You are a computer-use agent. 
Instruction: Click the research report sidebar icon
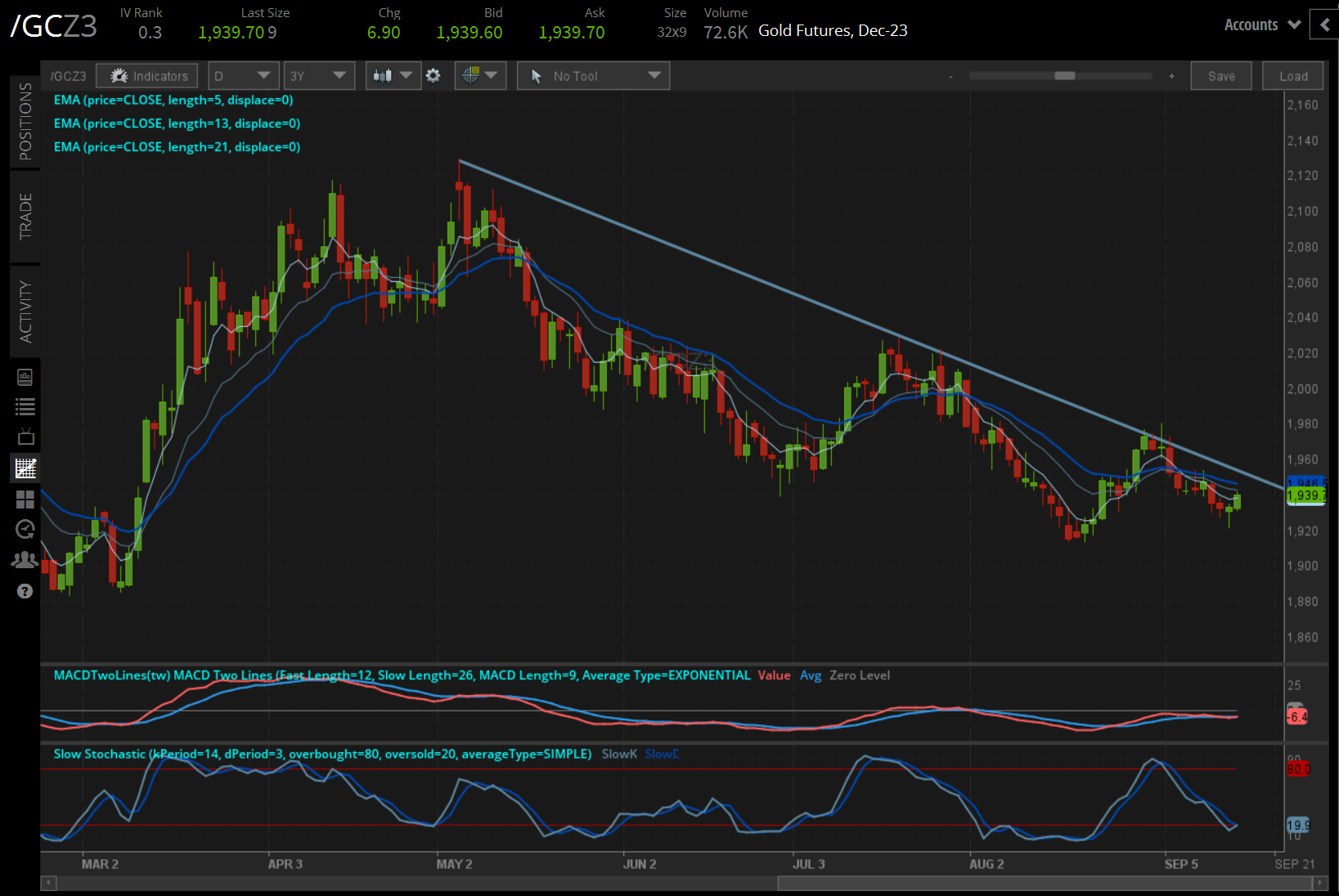[25, 377]
